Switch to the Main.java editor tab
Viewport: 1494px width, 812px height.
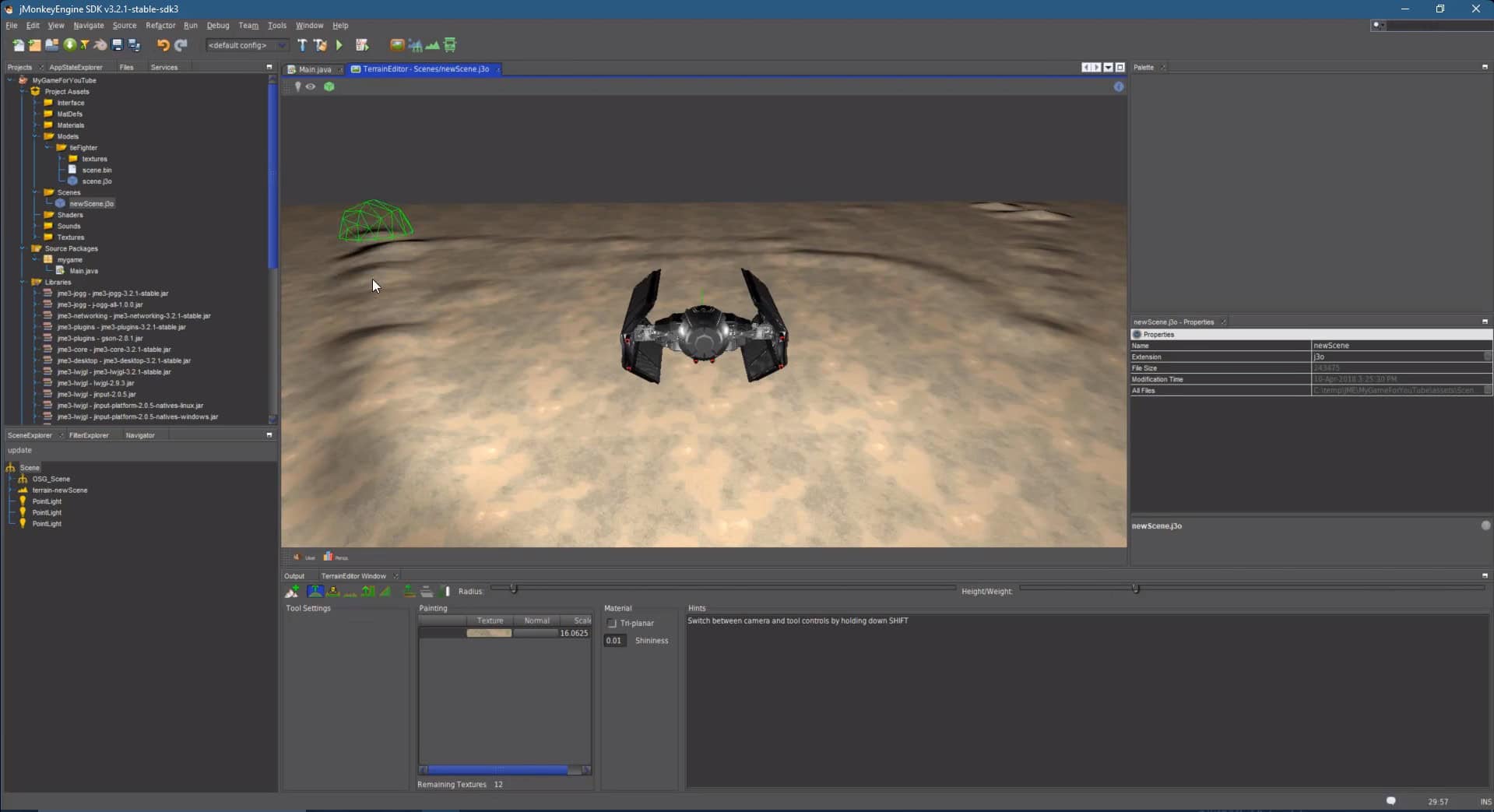314,69
